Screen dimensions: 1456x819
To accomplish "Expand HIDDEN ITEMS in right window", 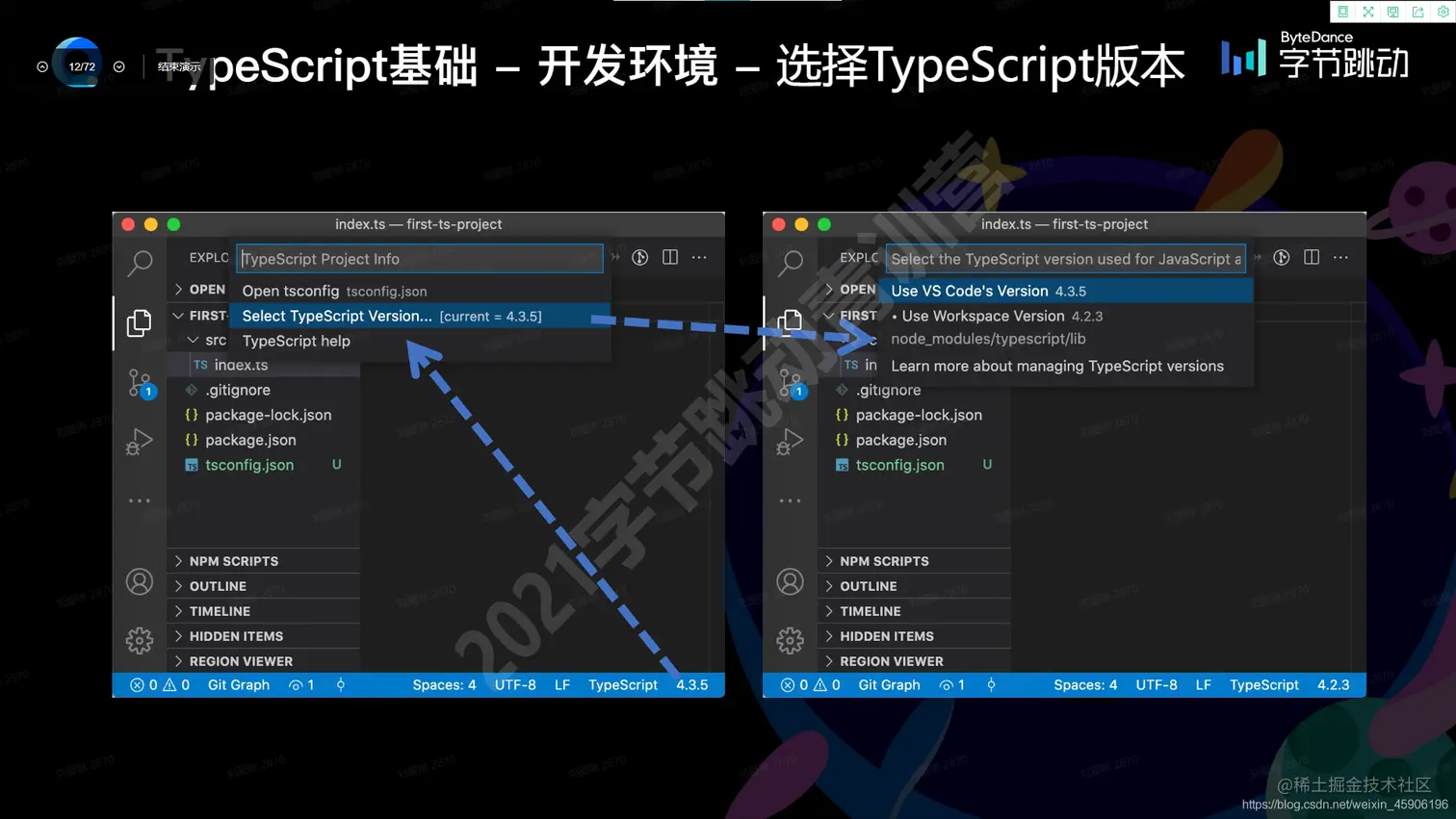I will pos(915,636).
